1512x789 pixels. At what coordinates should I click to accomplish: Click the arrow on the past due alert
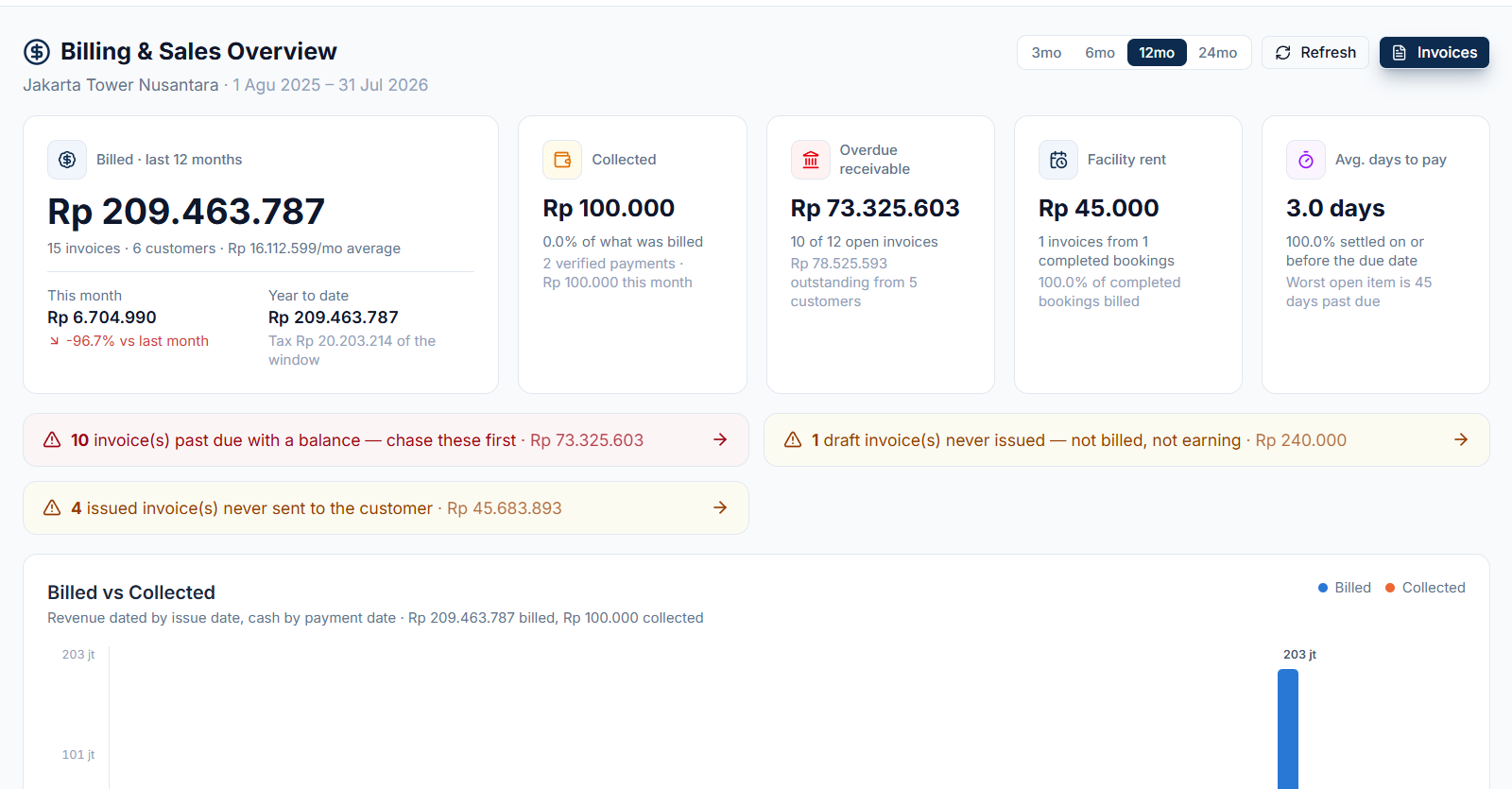pyautogui.click(x=720, y=440)
